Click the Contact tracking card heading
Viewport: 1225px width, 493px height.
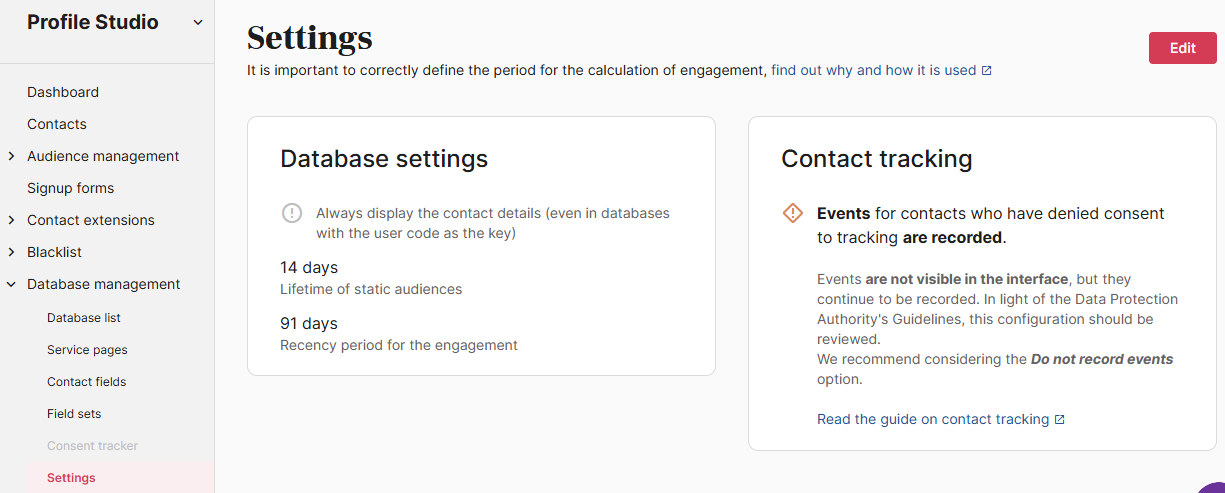point(877,158)
